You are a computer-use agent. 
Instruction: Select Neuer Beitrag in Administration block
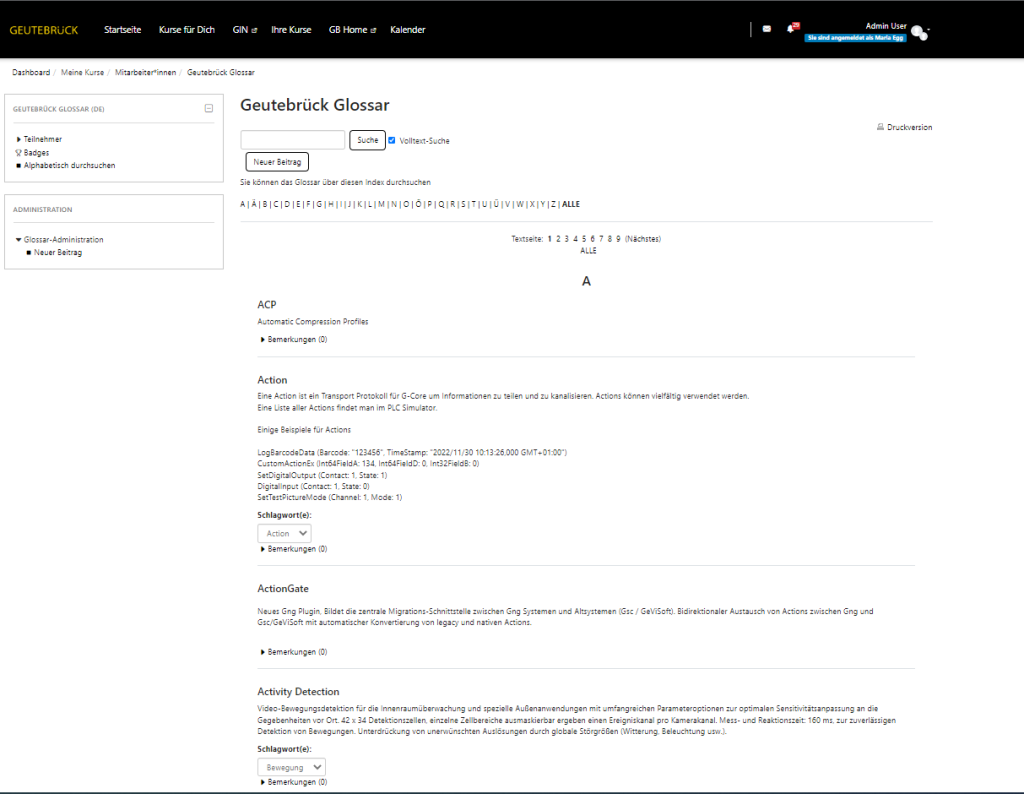58,253
